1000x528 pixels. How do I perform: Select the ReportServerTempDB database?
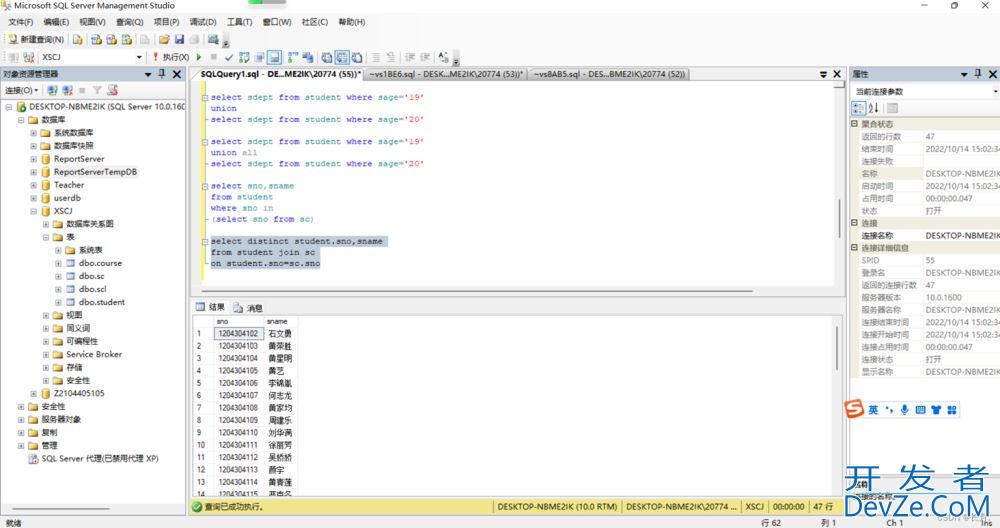pos(95,172)
